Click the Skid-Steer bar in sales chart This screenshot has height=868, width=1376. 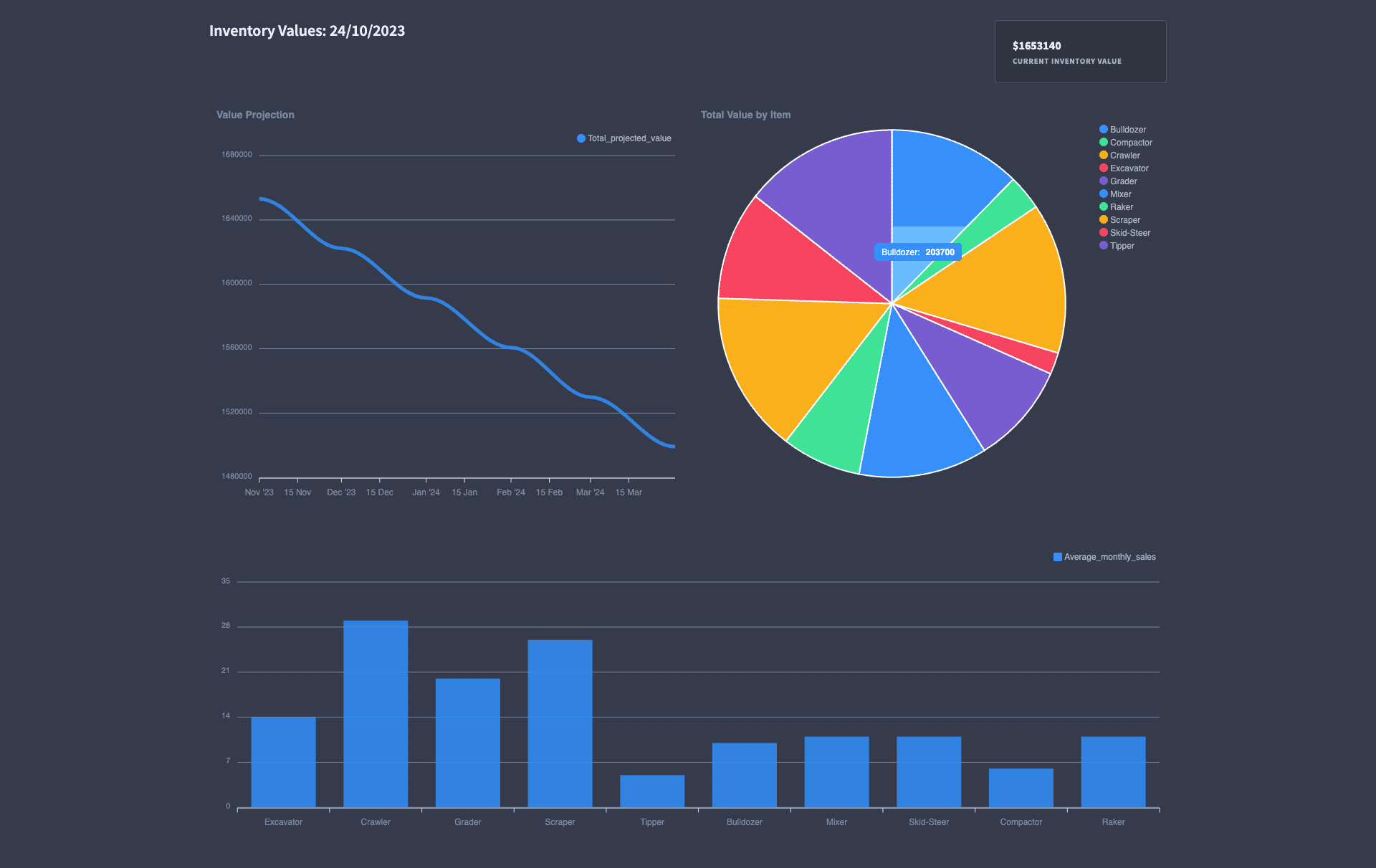click(x=929, y=771)
